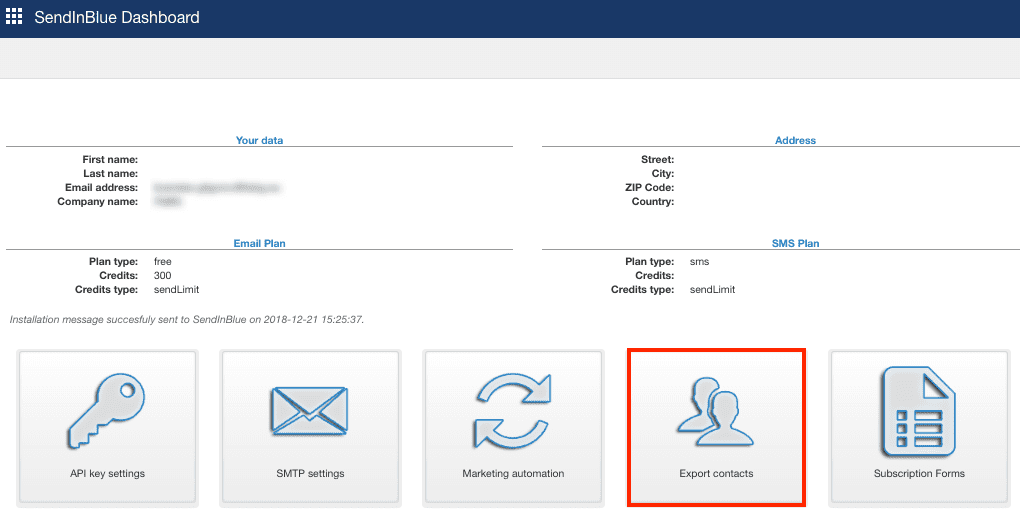Click Email Plan type value free
This screenshot has width=1020, height=515.
pos(163,261)
